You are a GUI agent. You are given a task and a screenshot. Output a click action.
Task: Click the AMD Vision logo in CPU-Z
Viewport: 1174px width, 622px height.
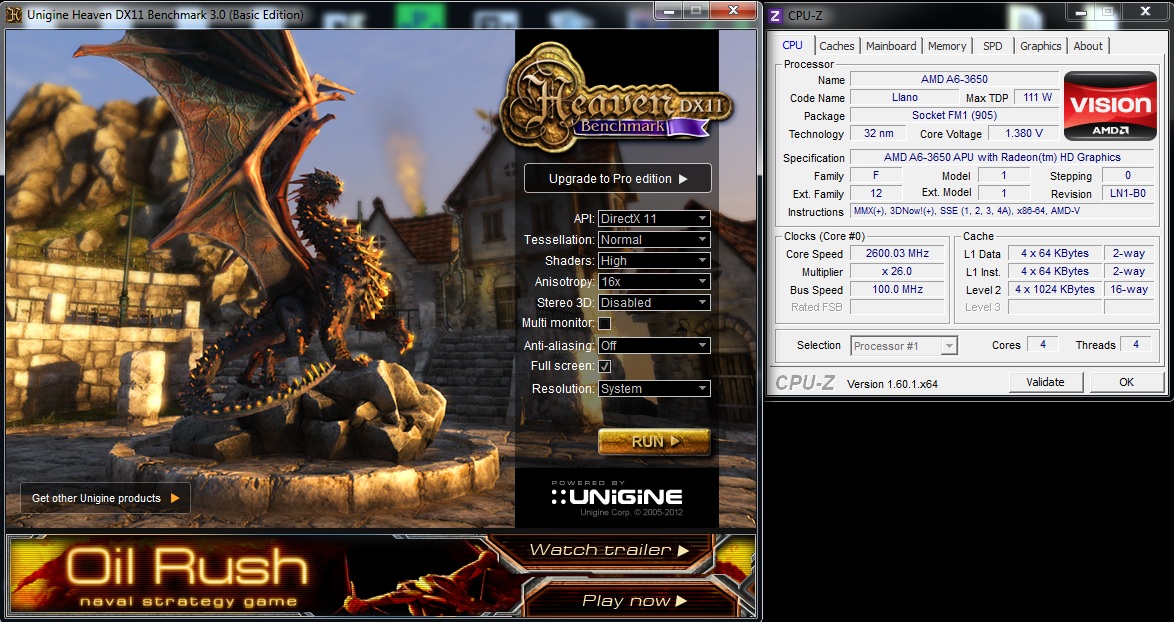pyautogui.click(x=1110, y=106)
